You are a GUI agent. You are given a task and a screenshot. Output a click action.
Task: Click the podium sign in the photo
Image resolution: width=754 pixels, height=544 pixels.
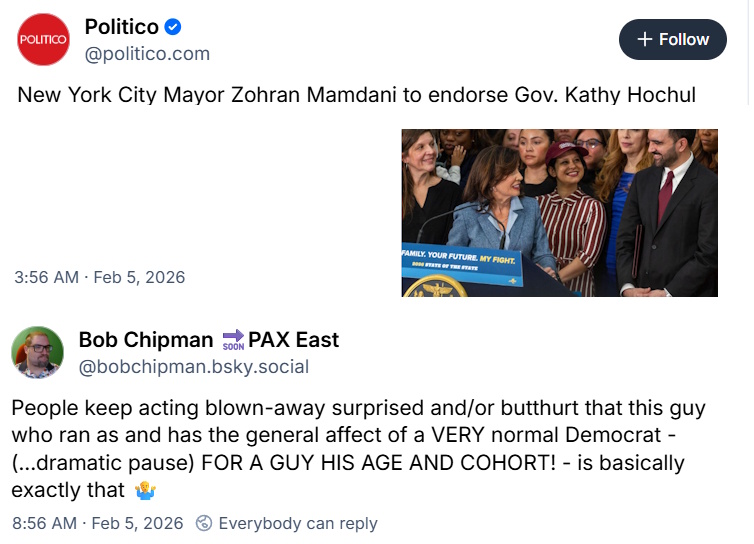(462, 266)
